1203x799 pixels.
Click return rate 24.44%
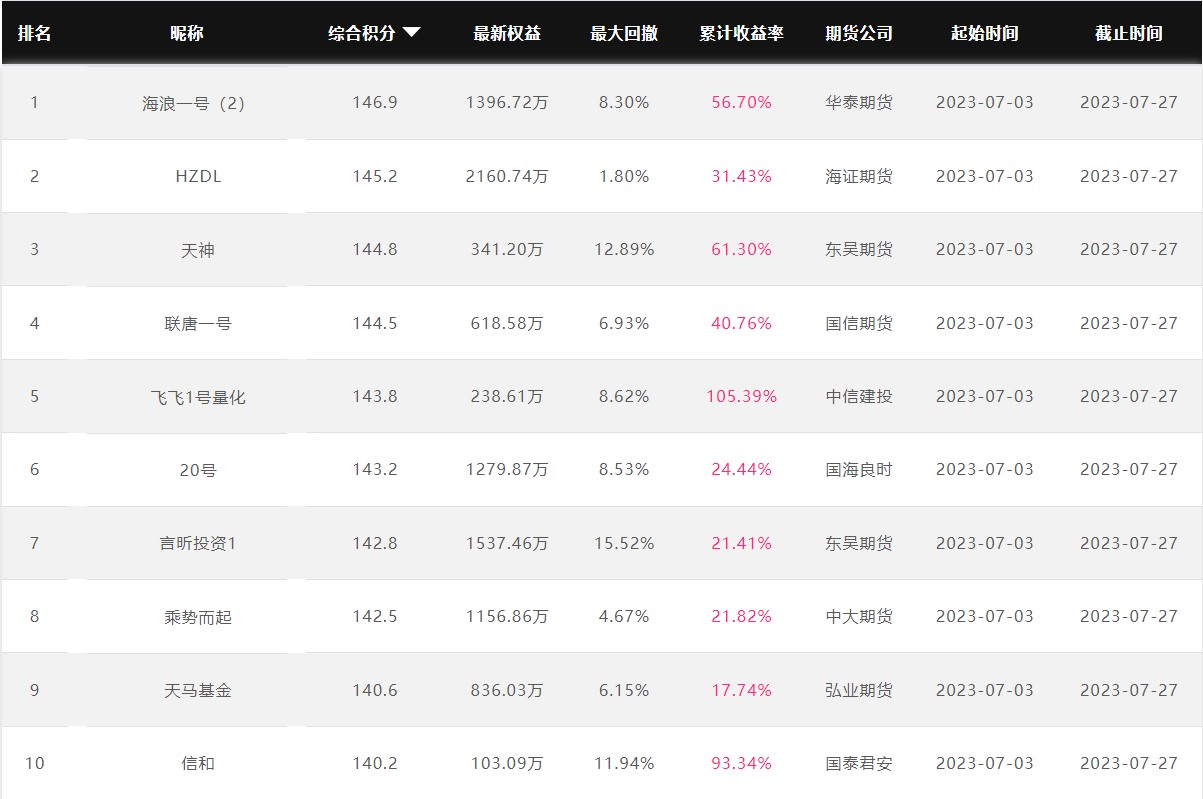[742, 469]
